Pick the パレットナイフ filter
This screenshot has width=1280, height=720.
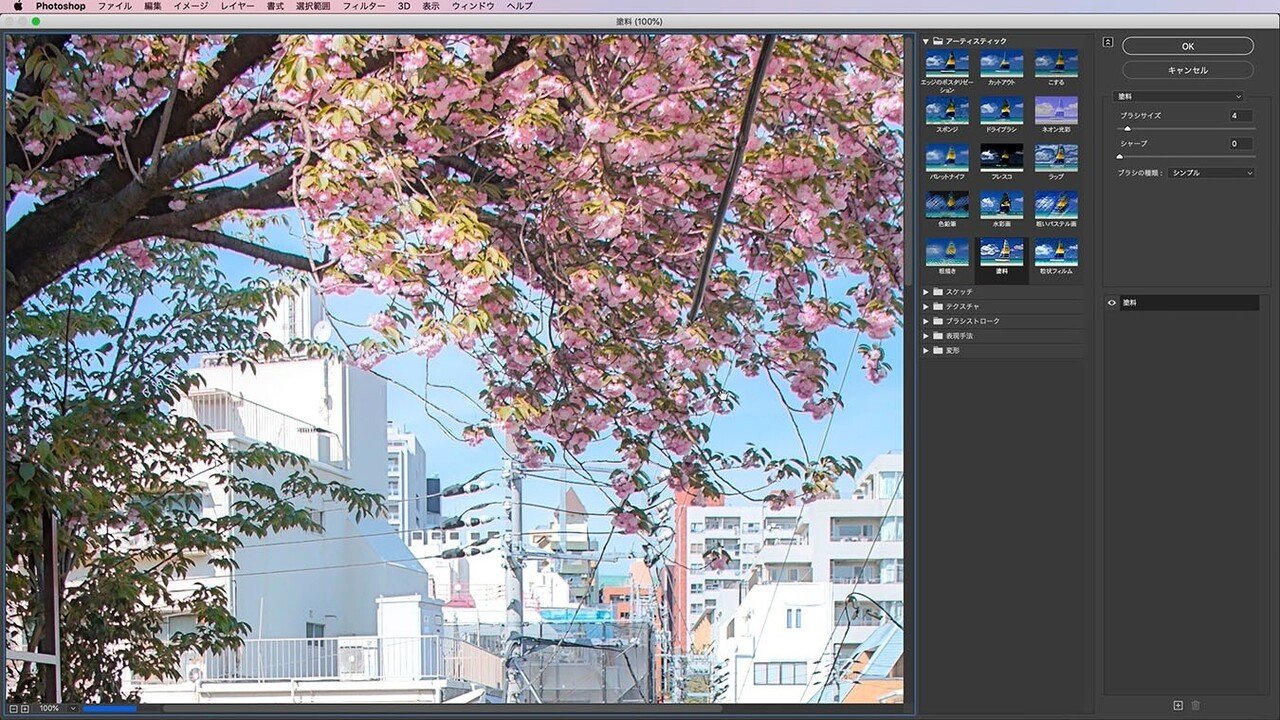[x=946, y=157]
